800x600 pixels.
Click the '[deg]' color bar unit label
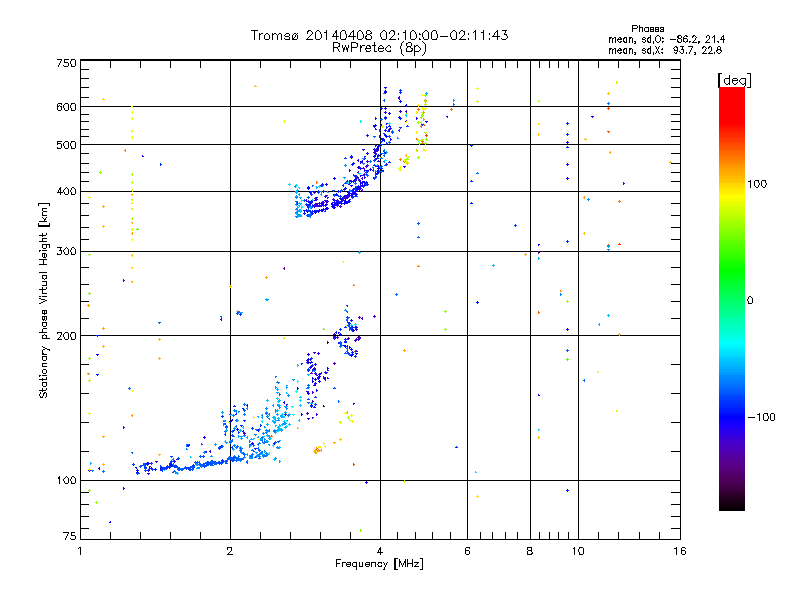pyautogui.click(x=734, y=80)
